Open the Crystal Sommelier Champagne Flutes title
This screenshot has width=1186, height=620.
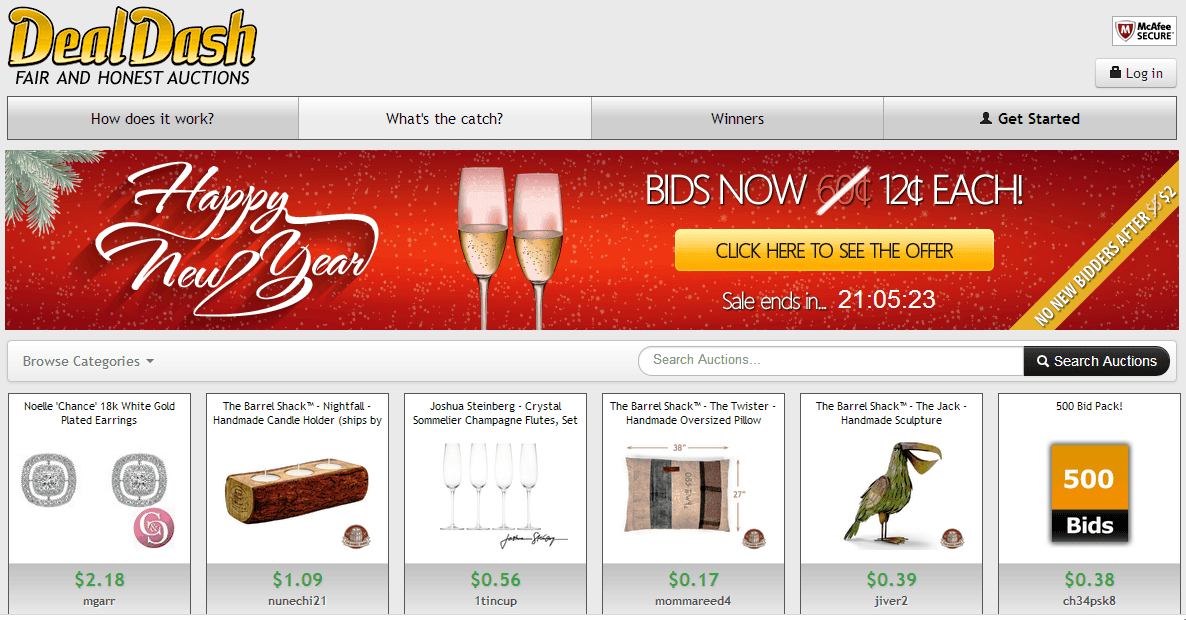tap(495, 413)
